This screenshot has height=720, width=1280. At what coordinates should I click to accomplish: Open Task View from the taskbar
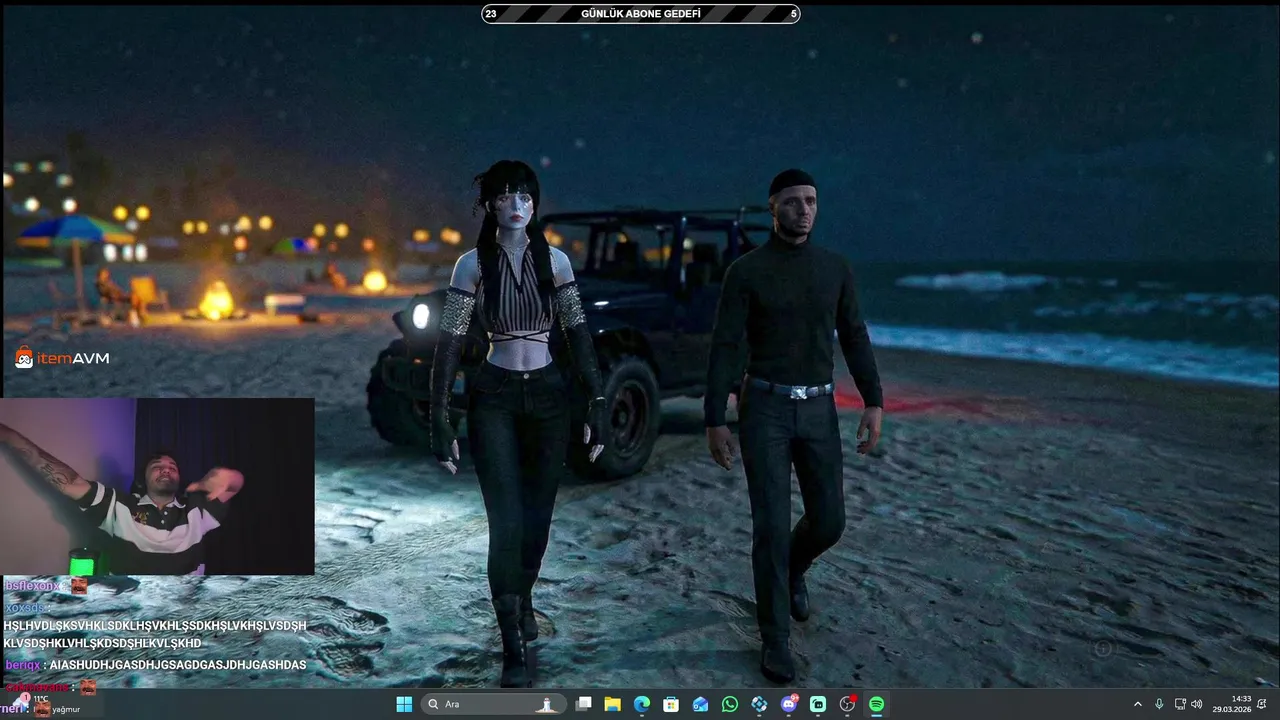pos(584,704)
